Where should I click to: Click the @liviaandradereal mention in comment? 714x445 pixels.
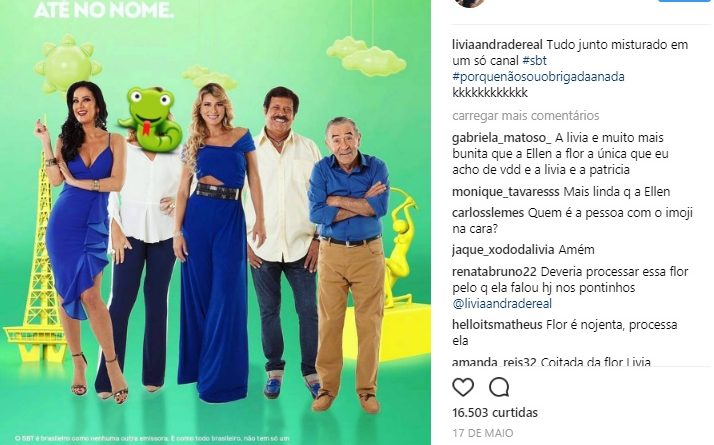(x=502, y=304)
